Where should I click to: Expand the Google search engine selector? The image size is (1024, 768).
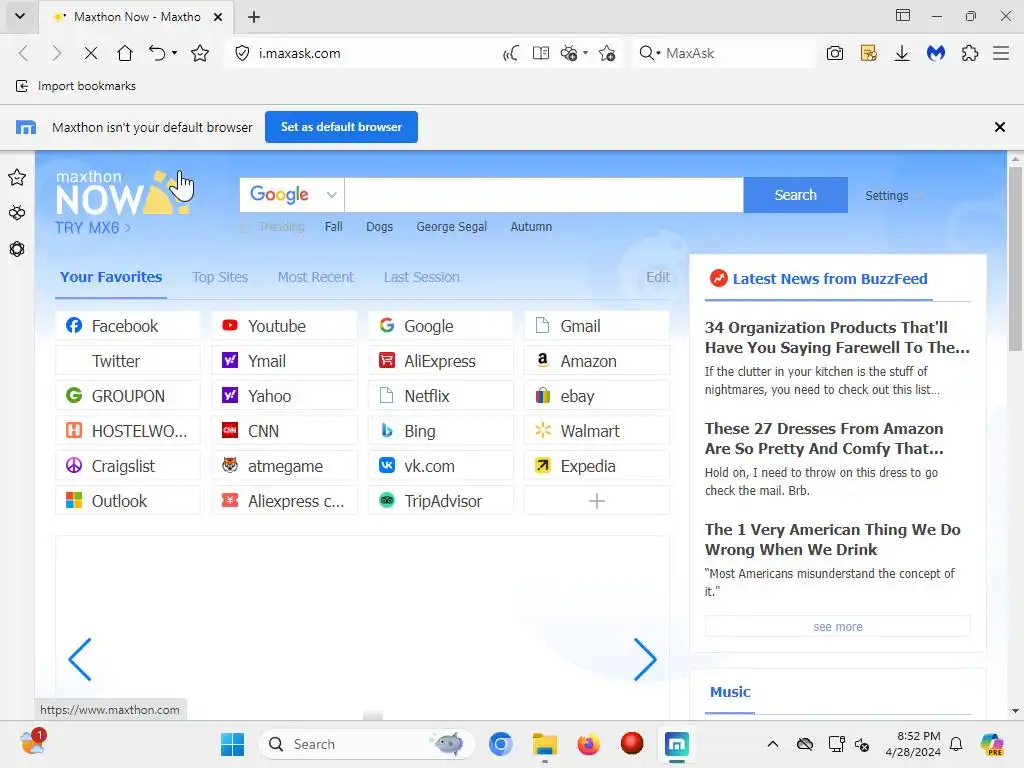pyautogui.click(x=292, y=195)
